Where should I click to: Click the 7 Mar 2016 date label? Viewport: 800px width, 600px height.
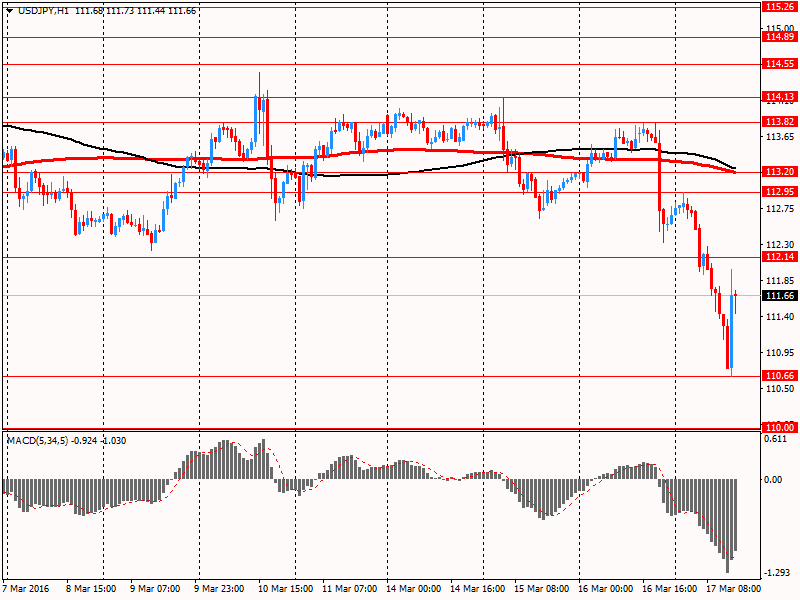[x=27, y=589]
